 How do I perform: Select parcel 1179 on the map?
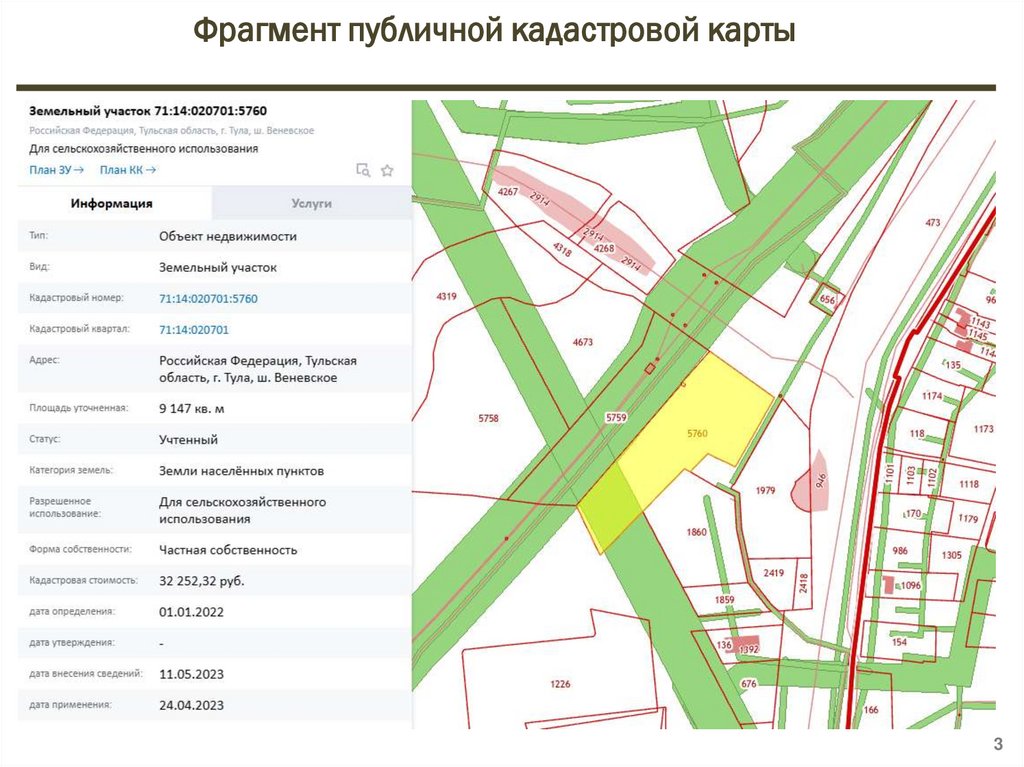pos(968,518)
